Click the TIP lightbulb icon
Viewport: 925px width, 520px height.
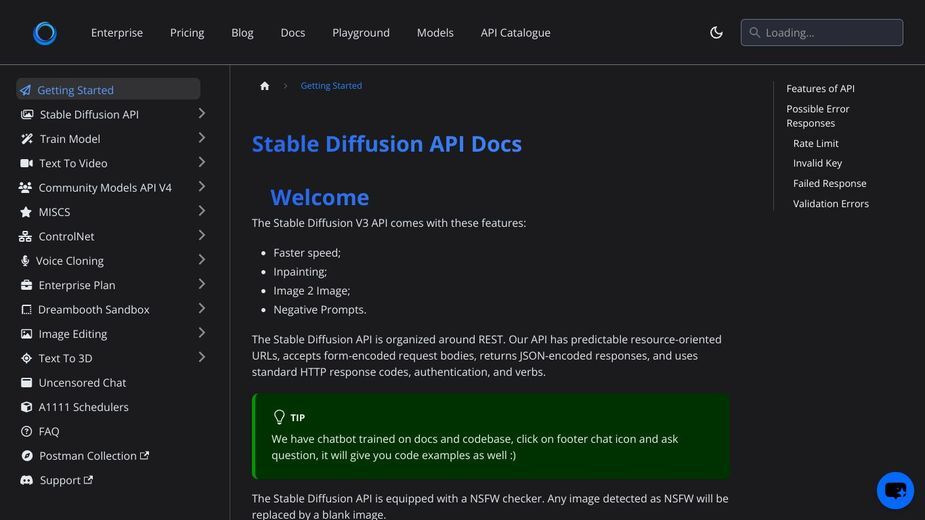click(x=279, y=417)
